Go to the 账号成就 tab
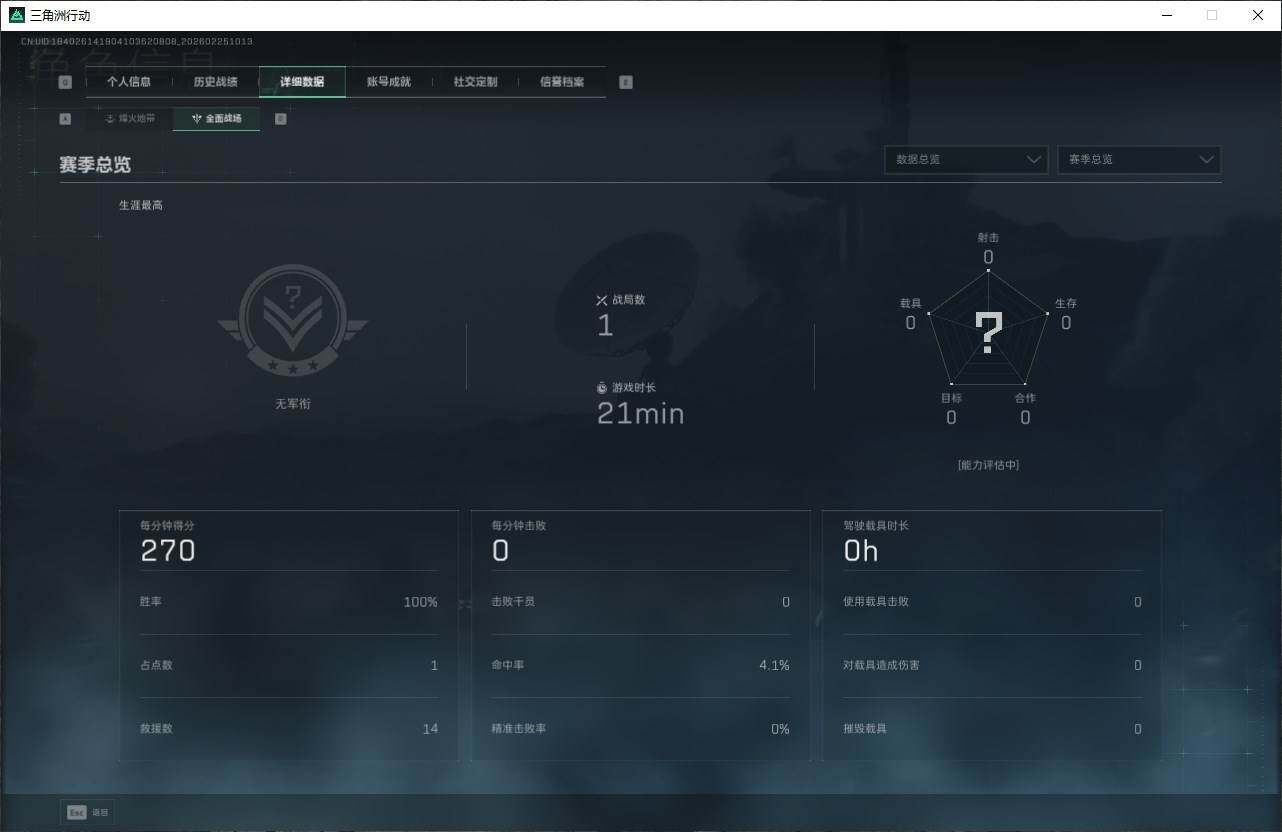 coord(389,82)
